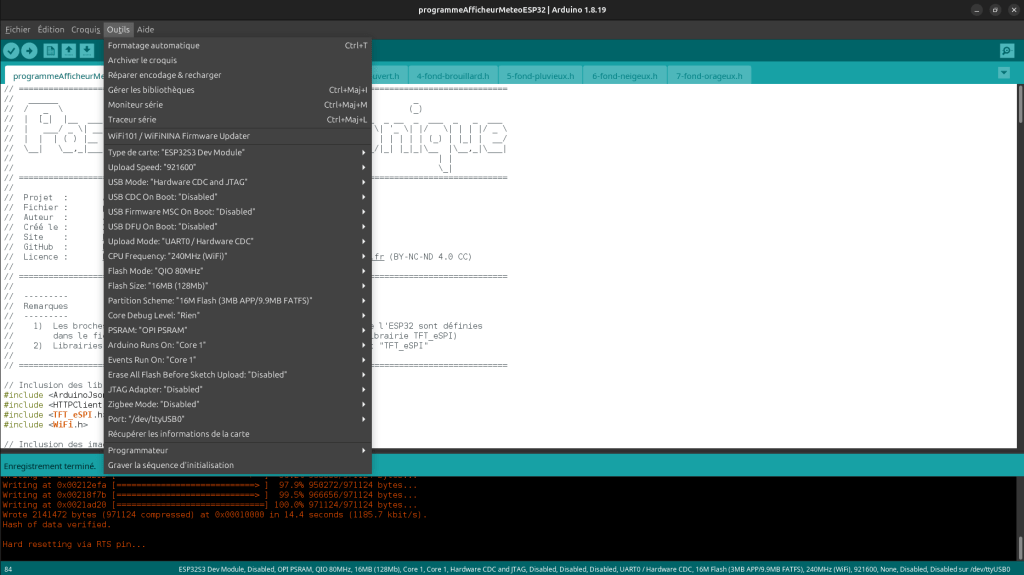1024x575 pixels.
Task: Click 'Hash of data verified.' console line
Action: click(x=57, y=525)
